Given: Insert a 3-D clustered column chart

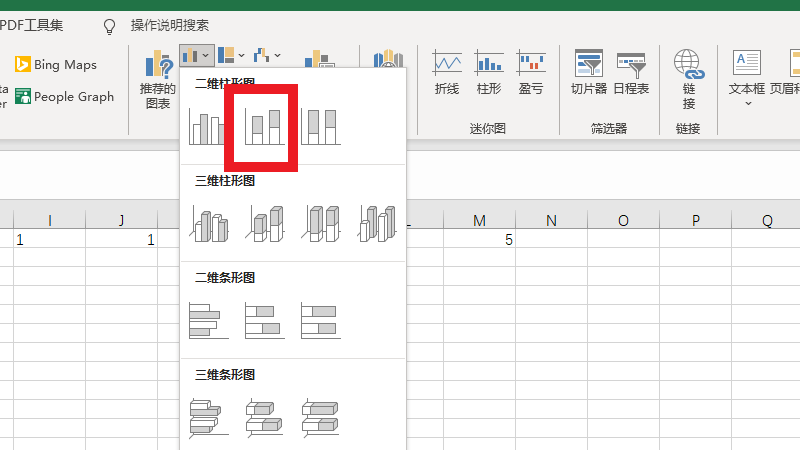Looking at the screenshot, I should (209, 223).
